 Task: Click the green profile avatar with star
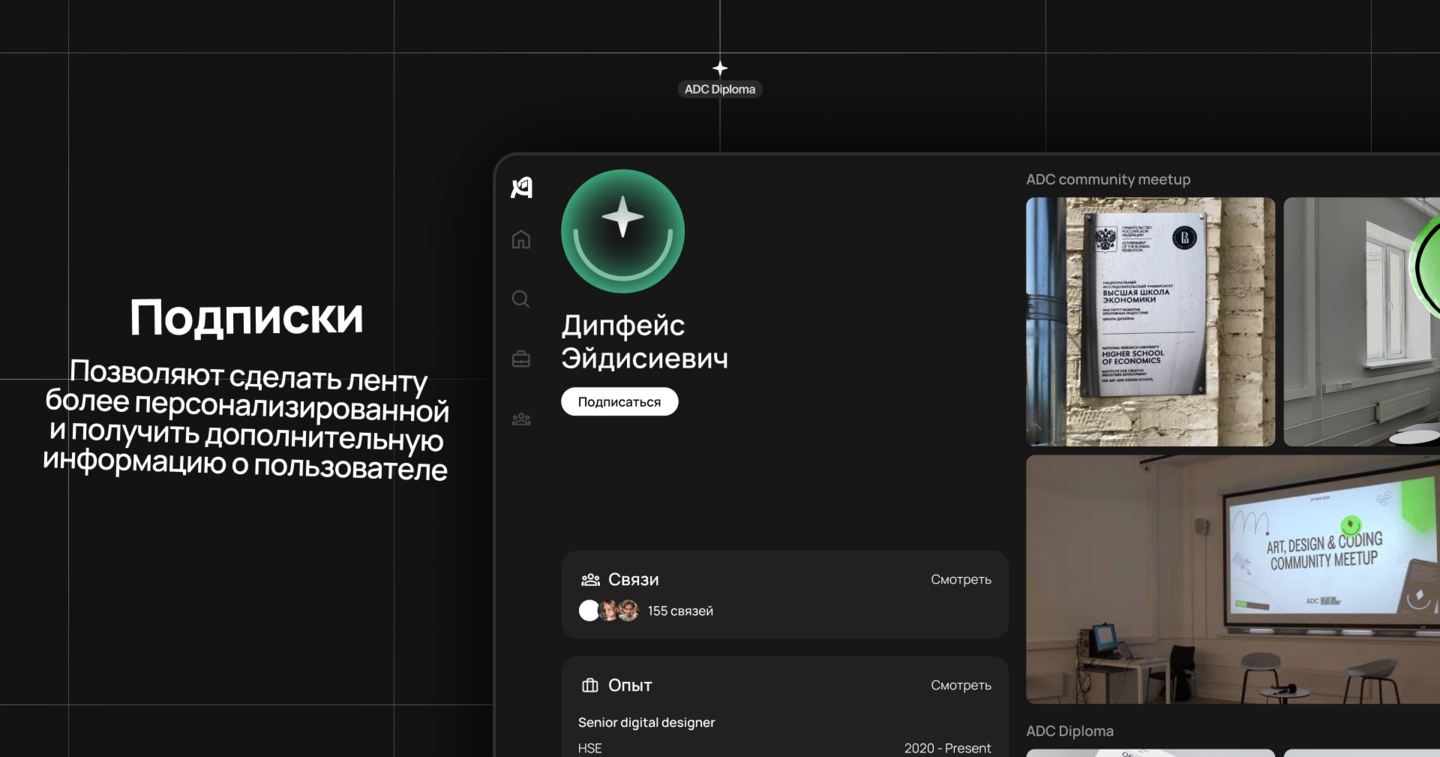[623, 231]
